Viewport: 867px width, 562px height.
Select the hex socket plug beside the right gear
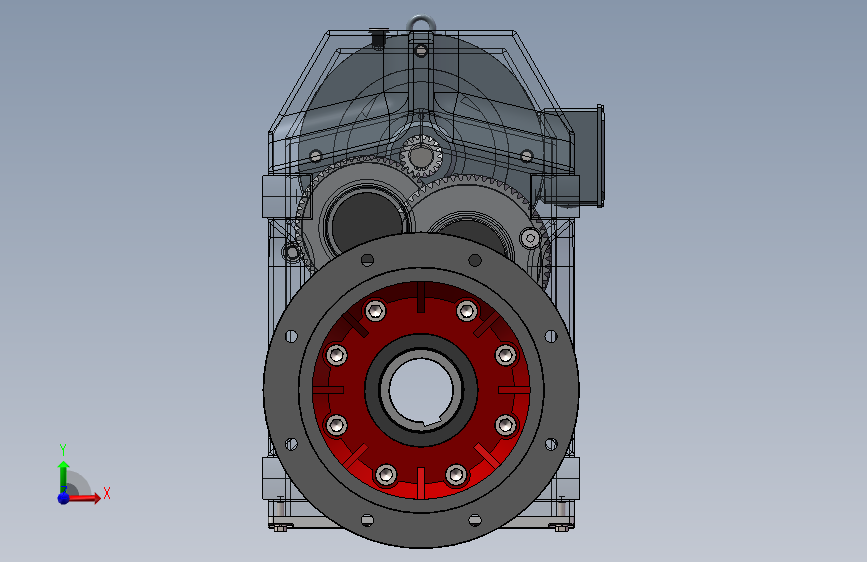[x=530, y=239]
